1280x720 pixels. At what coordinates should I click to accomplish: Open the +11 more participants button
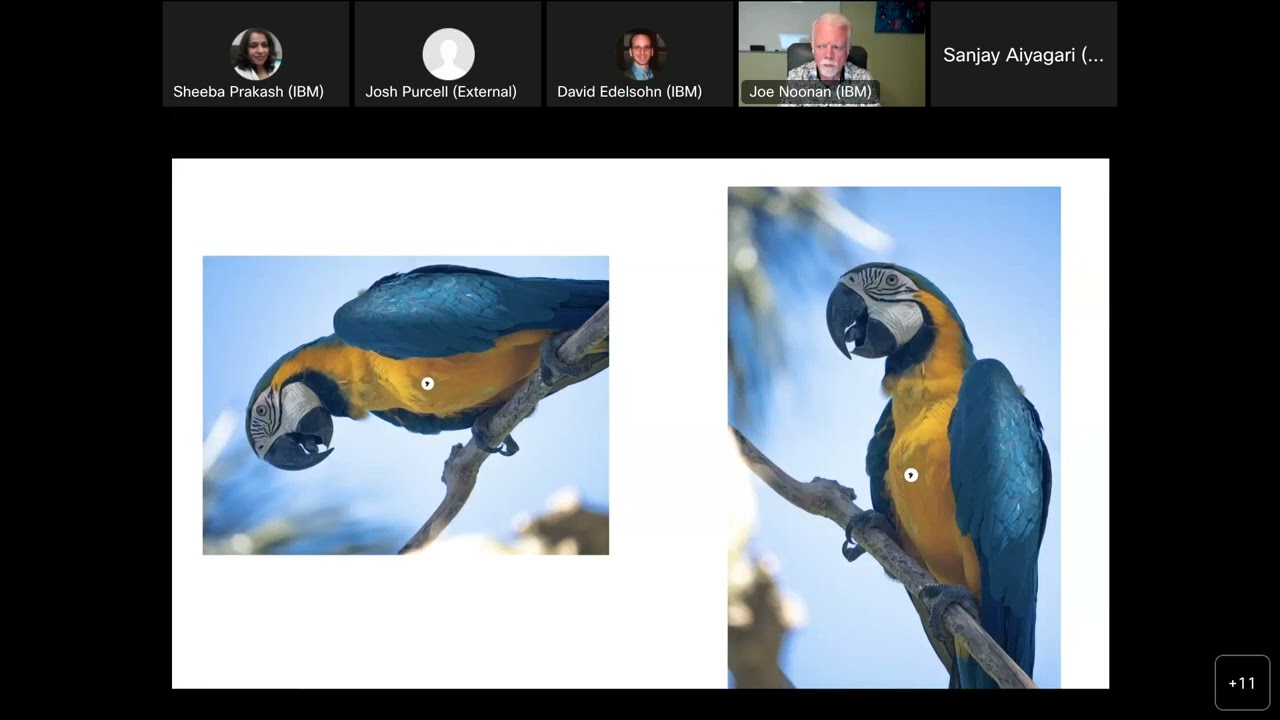point(1242,683)
